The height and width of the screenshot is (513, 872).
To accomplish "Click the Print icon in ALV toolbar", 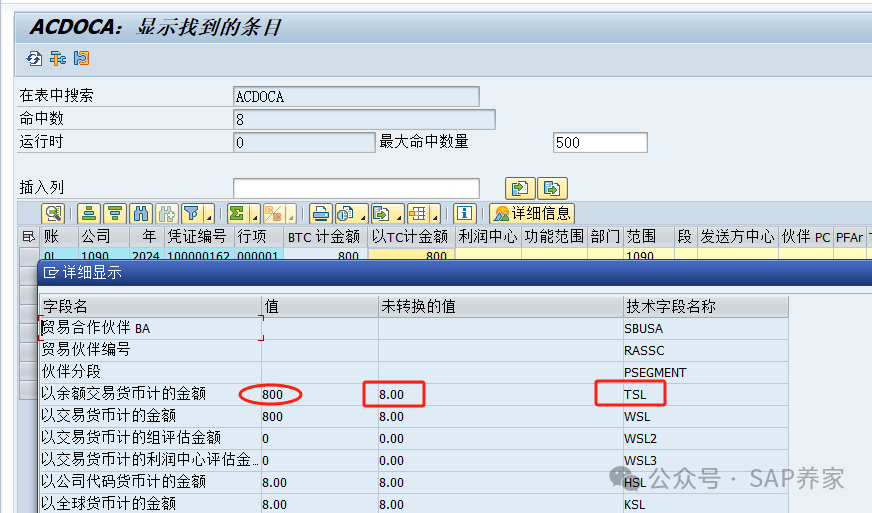I will click(x=321, y=214).
